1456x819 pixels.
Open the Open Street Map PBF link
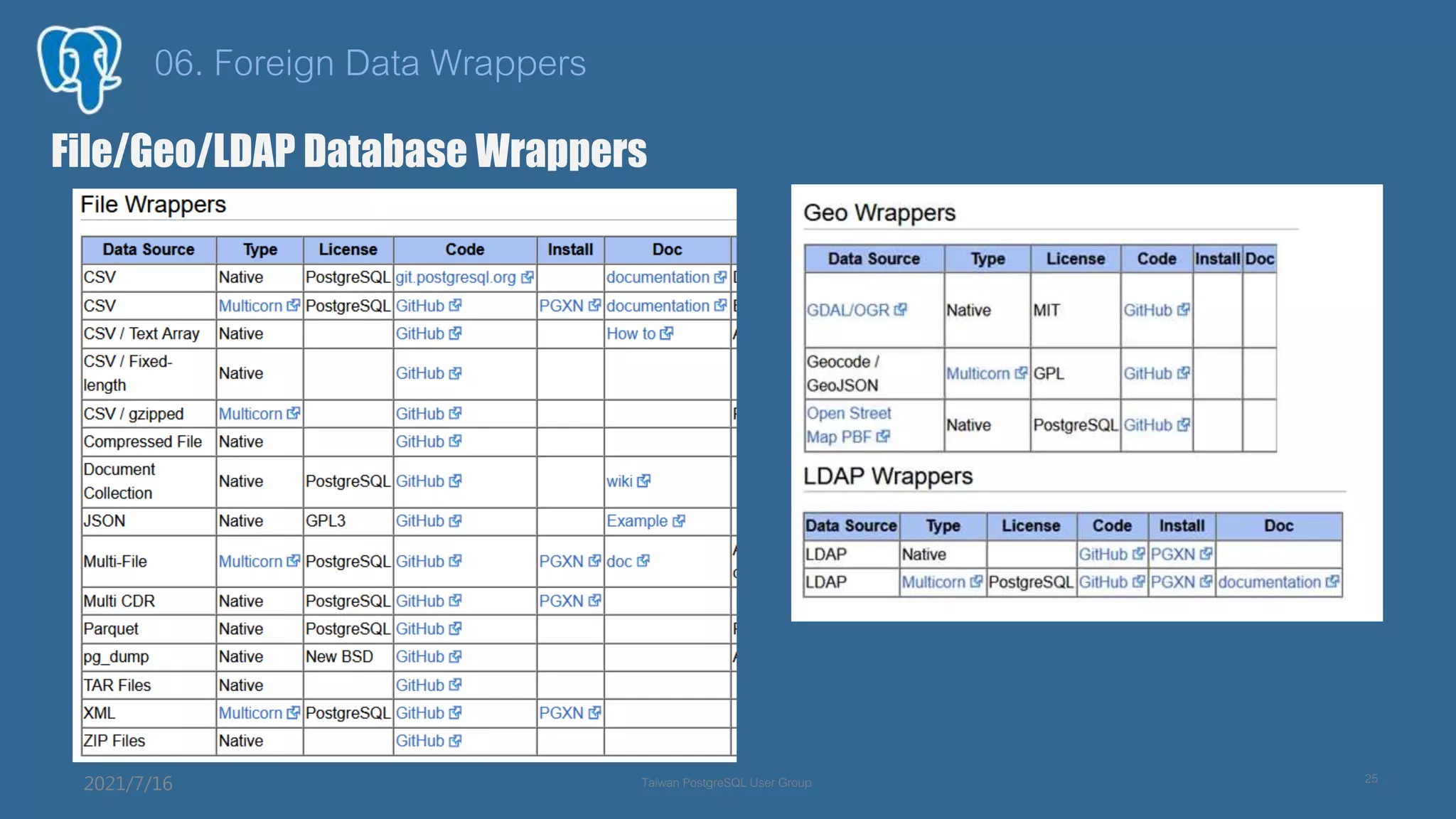[x=848, y=425]
